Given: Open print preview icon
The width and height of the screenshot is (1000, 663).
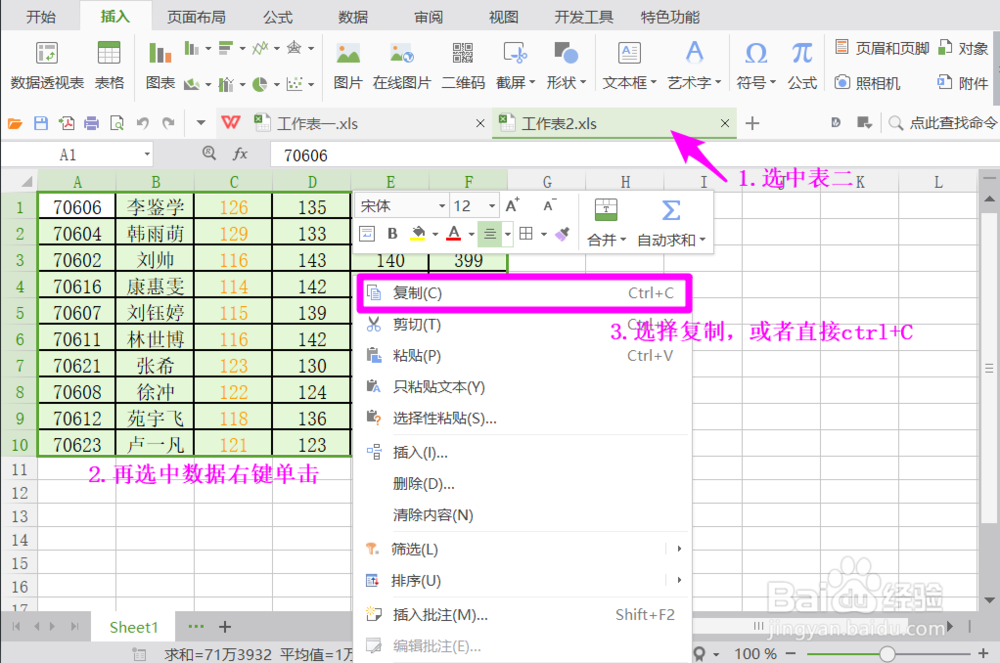Looking at the screenshot, I should coord(117,123).
